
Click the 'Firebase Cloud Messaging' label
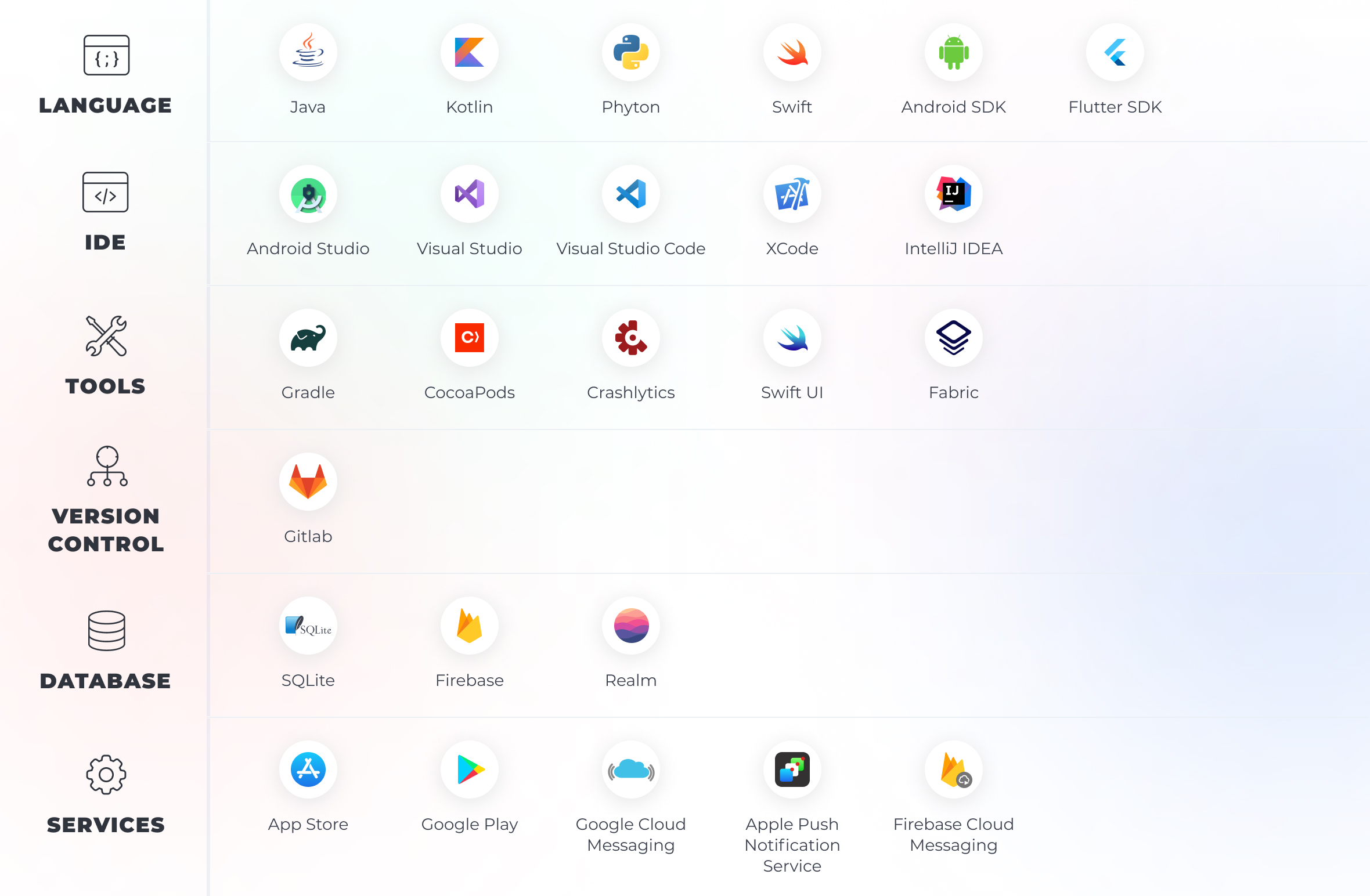click(x=954, y=836)
